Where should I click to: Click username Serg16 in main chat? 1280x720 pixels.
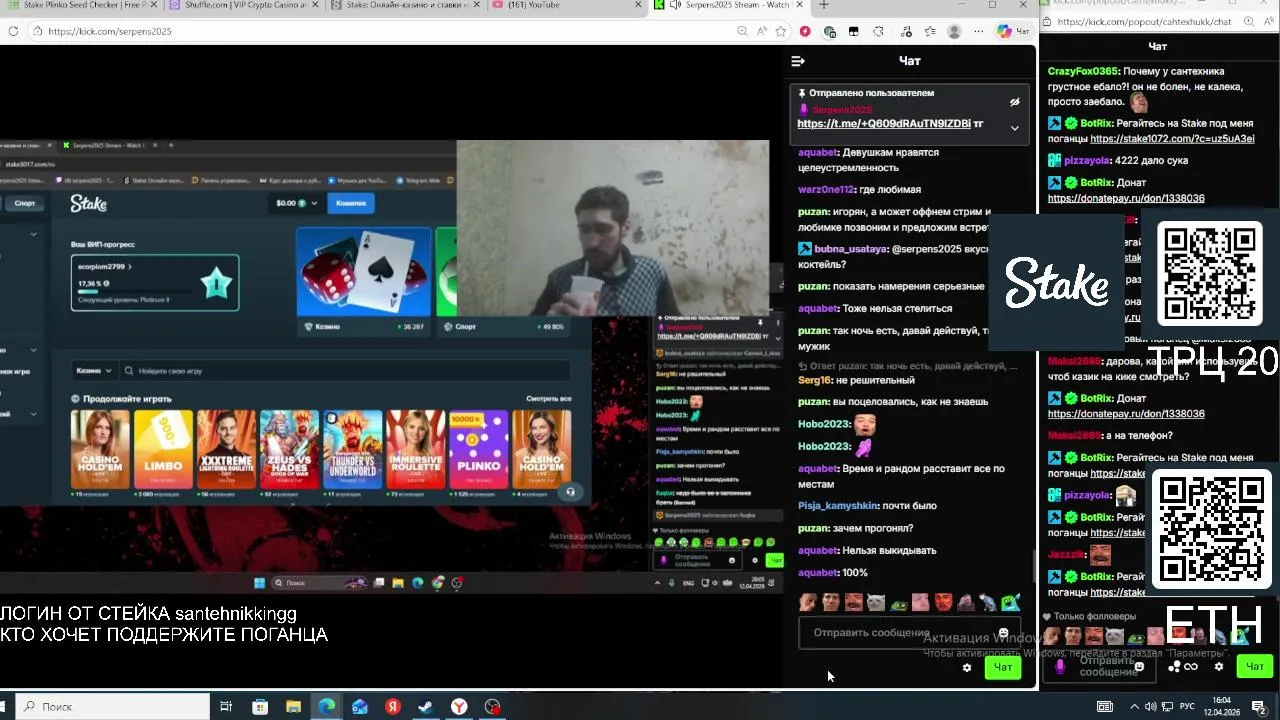[814, 380]
